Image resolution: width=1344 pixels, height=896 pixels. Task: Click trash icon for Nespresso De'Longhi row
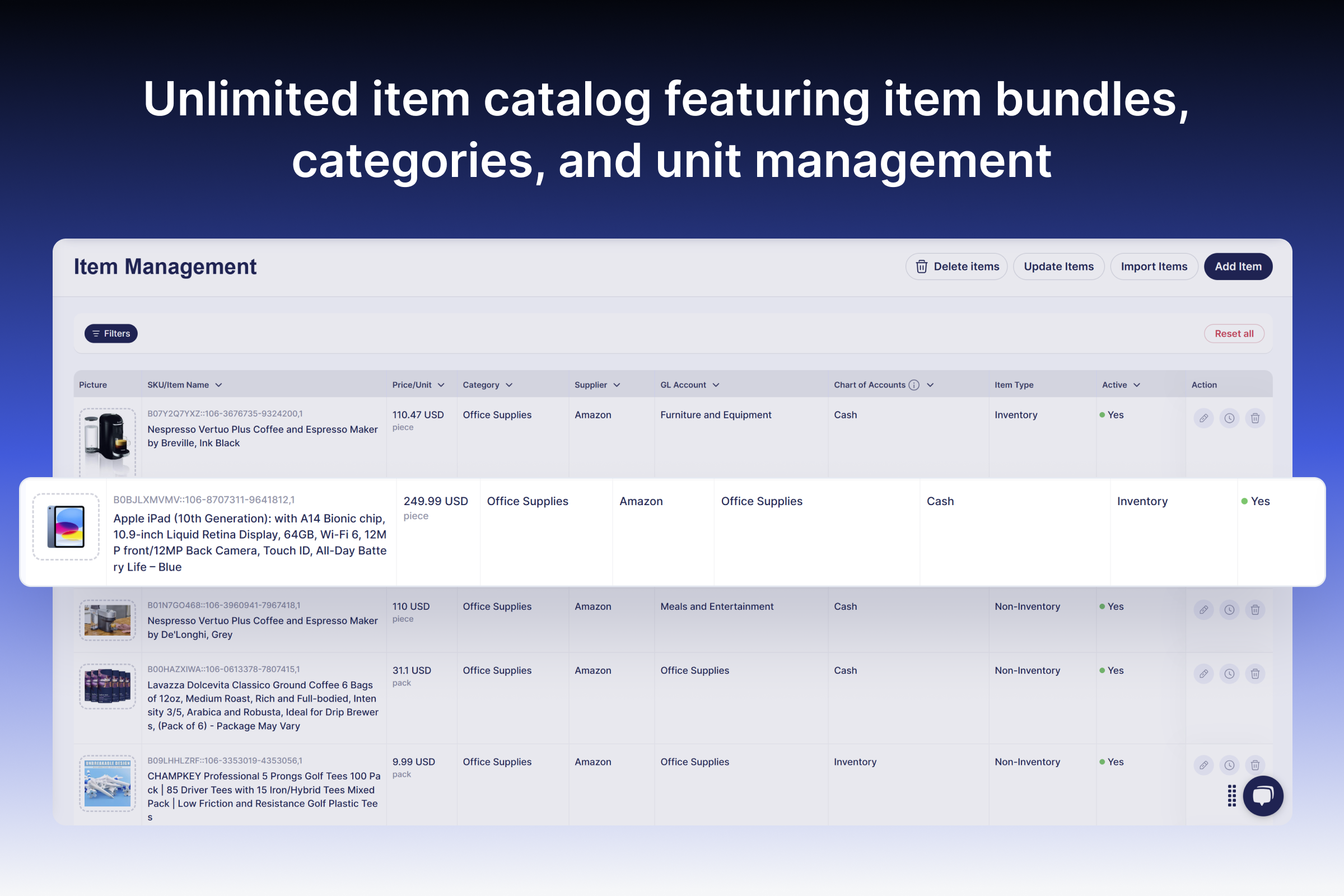[x=1255, y=610]
